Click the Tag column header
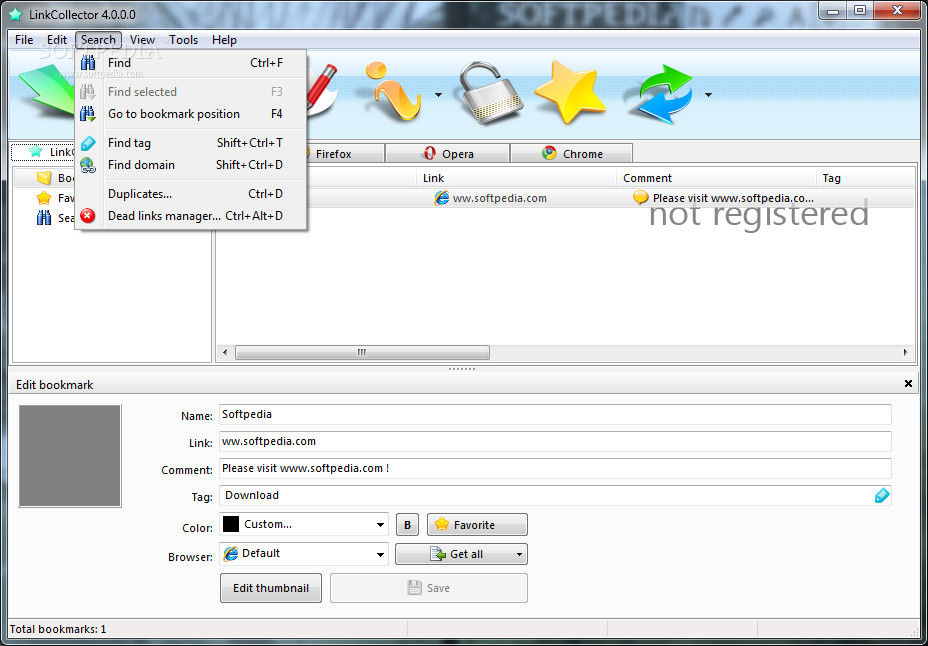Viewport: 928px width, 646px height. tap(866, 178)
